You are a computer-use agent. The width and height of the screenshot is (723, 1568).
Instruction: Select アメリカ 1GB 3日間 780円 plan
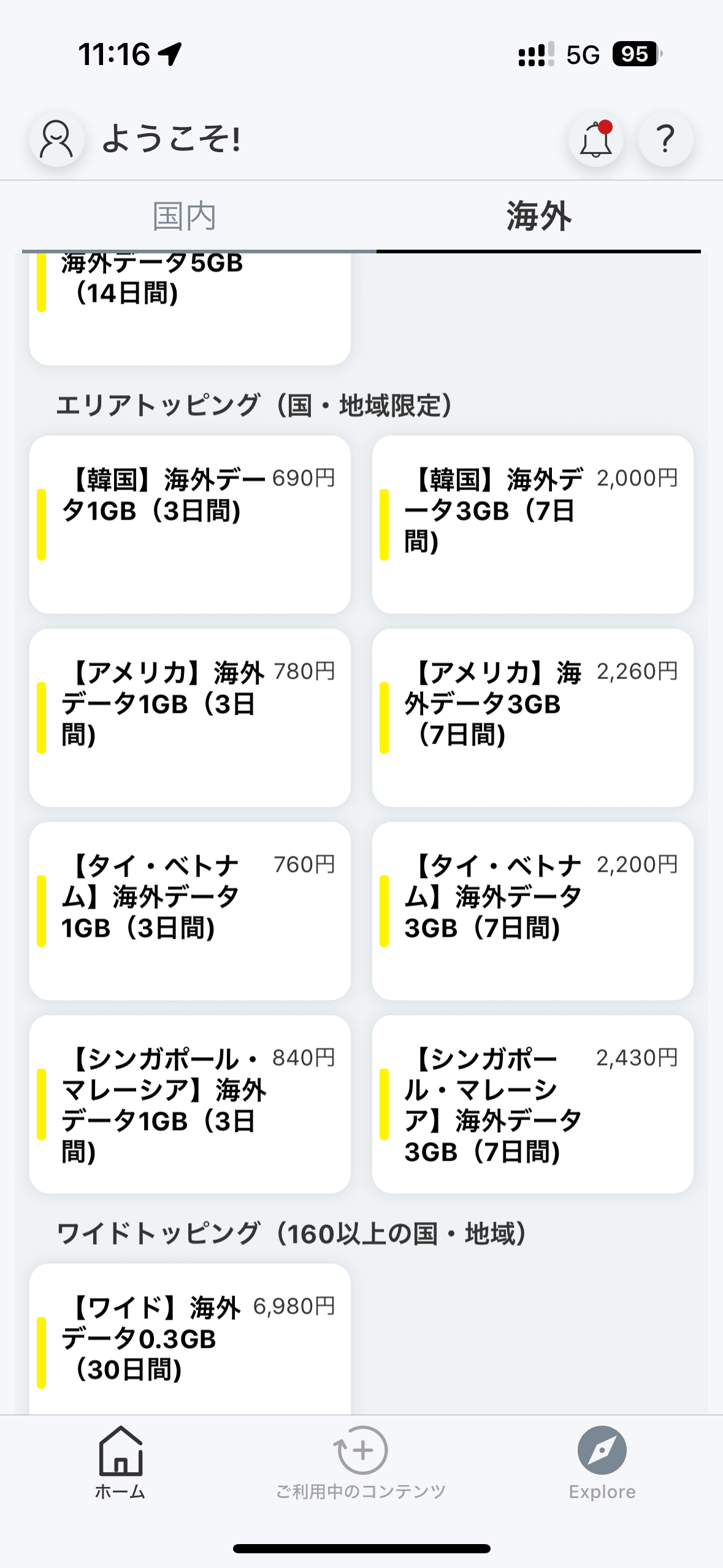[x=190, y=718]
